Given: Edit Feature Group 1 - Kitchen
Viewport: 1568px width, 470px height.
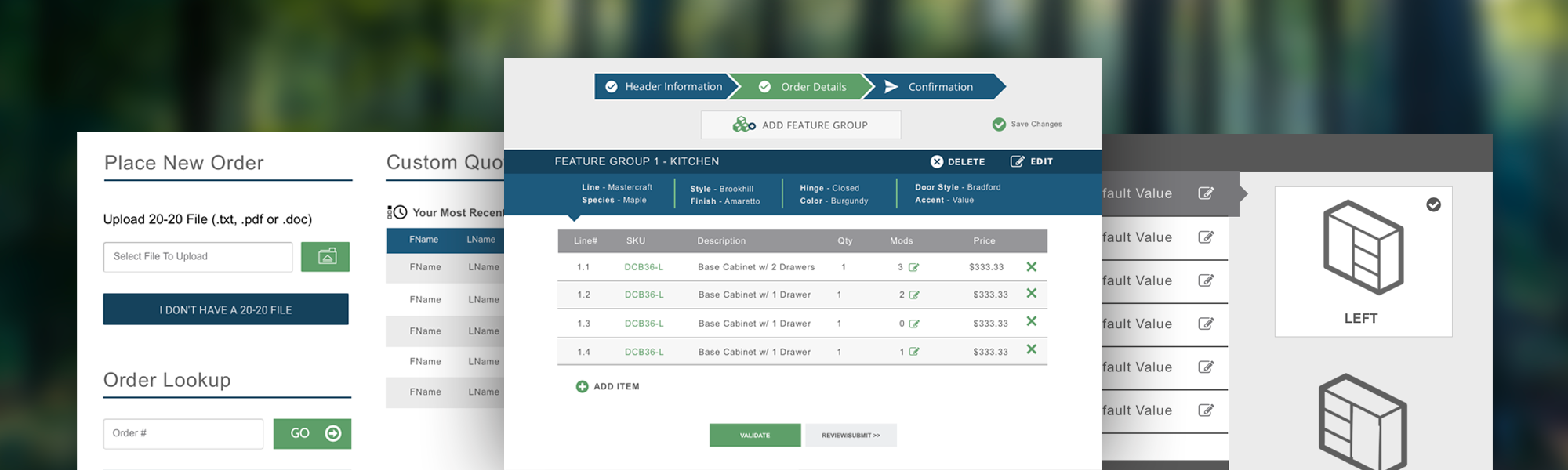Looking at the screenshot, I should (x=1031, y=162).
